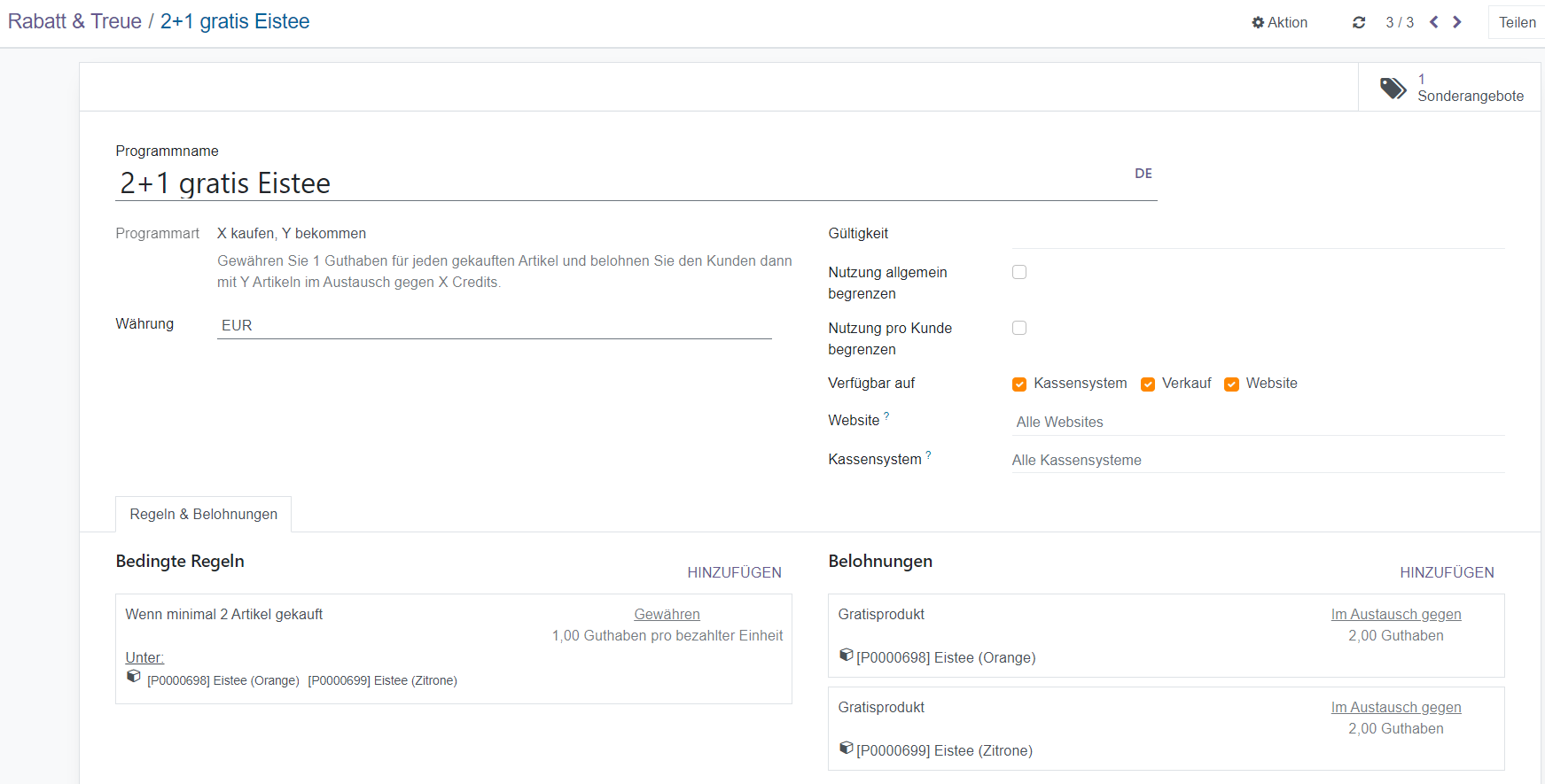
Task: Enable Nutzung allgemein begrenzen checkbox
Action: (x=1019, y=272)
